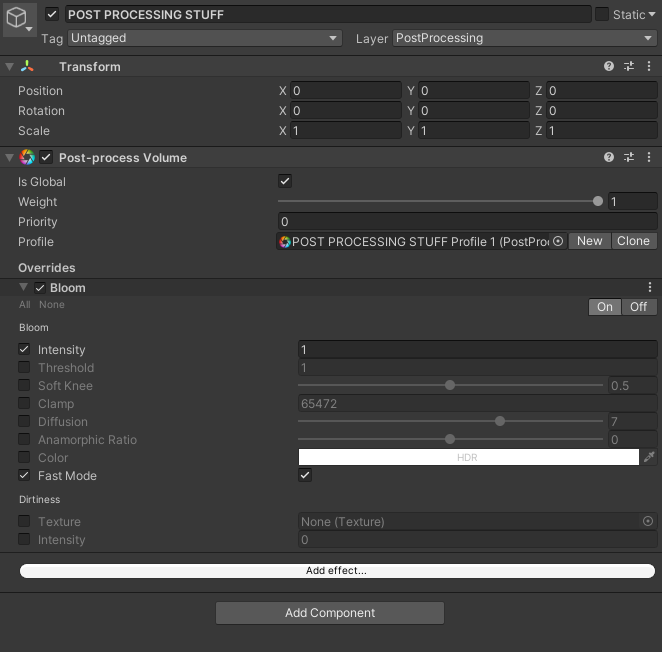
Task: Open the Bloom HDR color swatch
Action: 469,457
